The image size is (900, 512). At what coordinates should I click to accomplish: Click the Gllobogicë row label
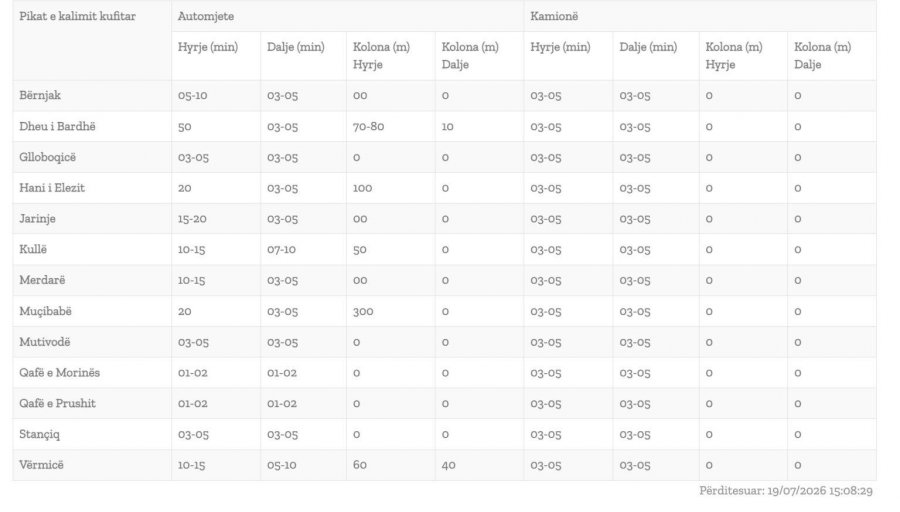(x=47, y=157)
